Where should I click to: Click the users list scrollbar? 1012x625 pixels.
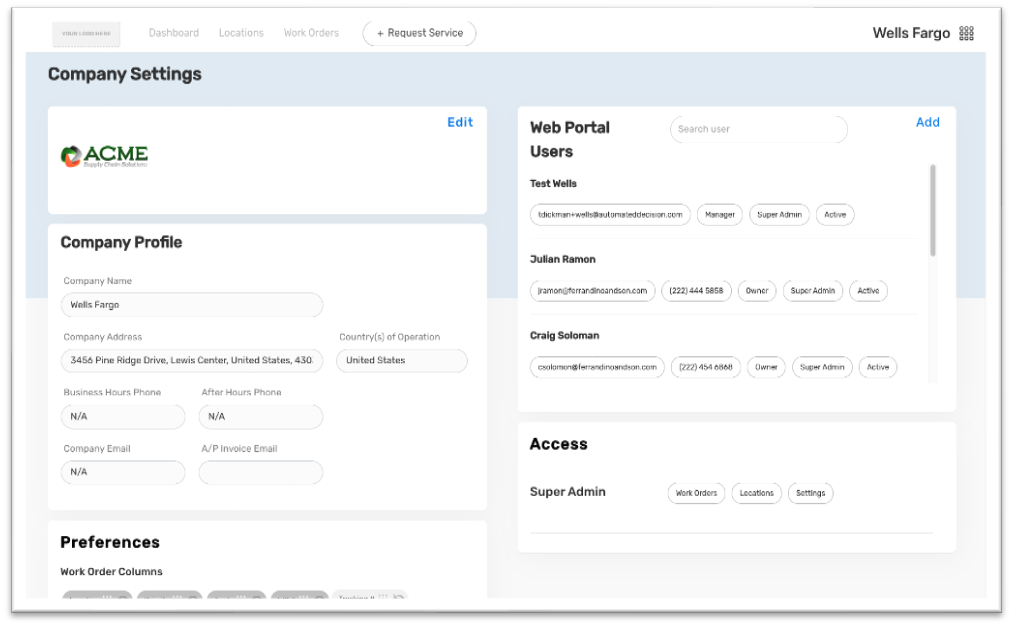point(933,210)
